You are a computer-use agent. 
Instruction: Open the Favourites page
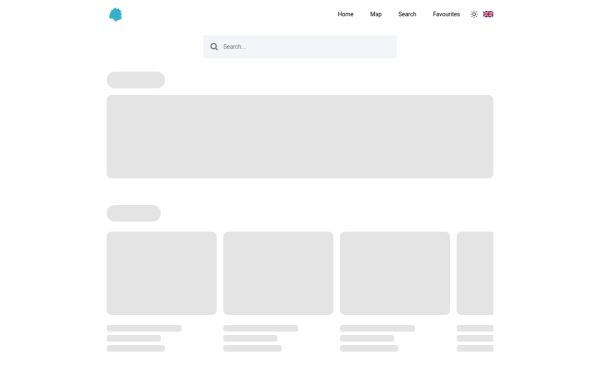click(446, 14)
